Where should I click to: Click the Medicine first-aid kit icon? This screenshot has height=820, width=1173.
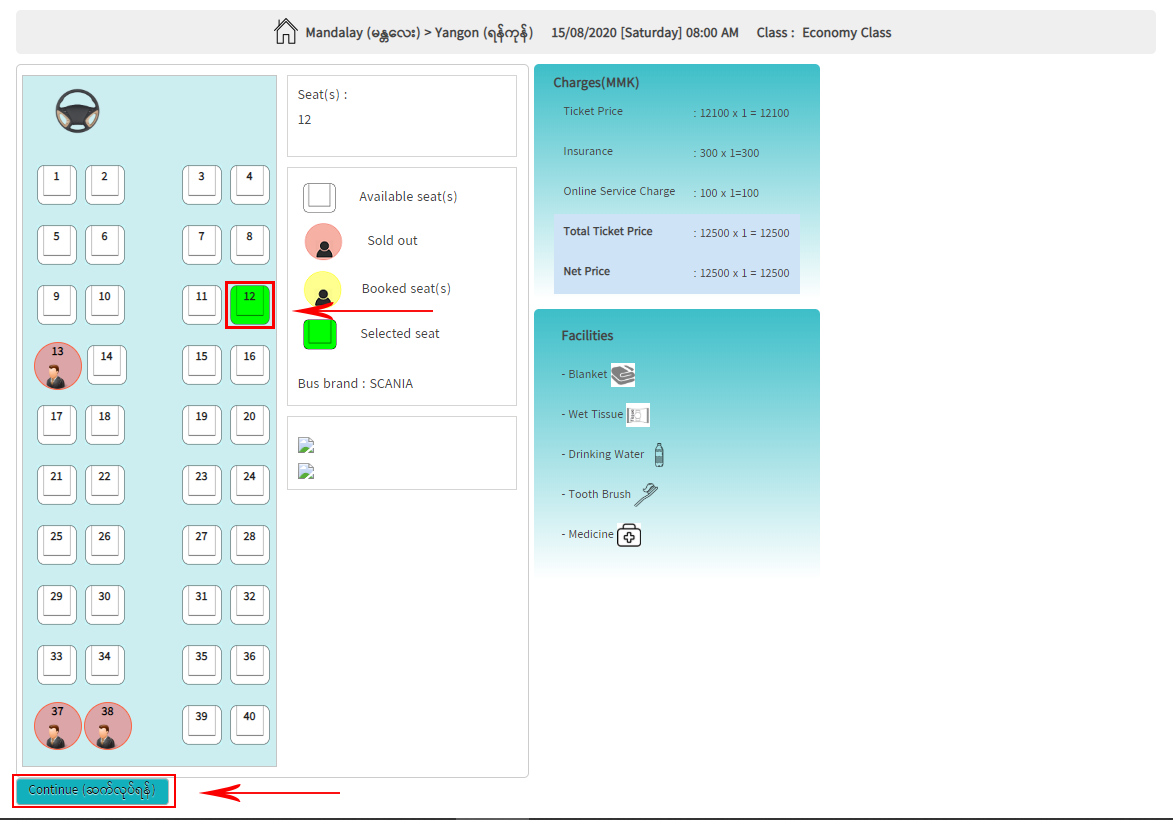tap(629, 535)
